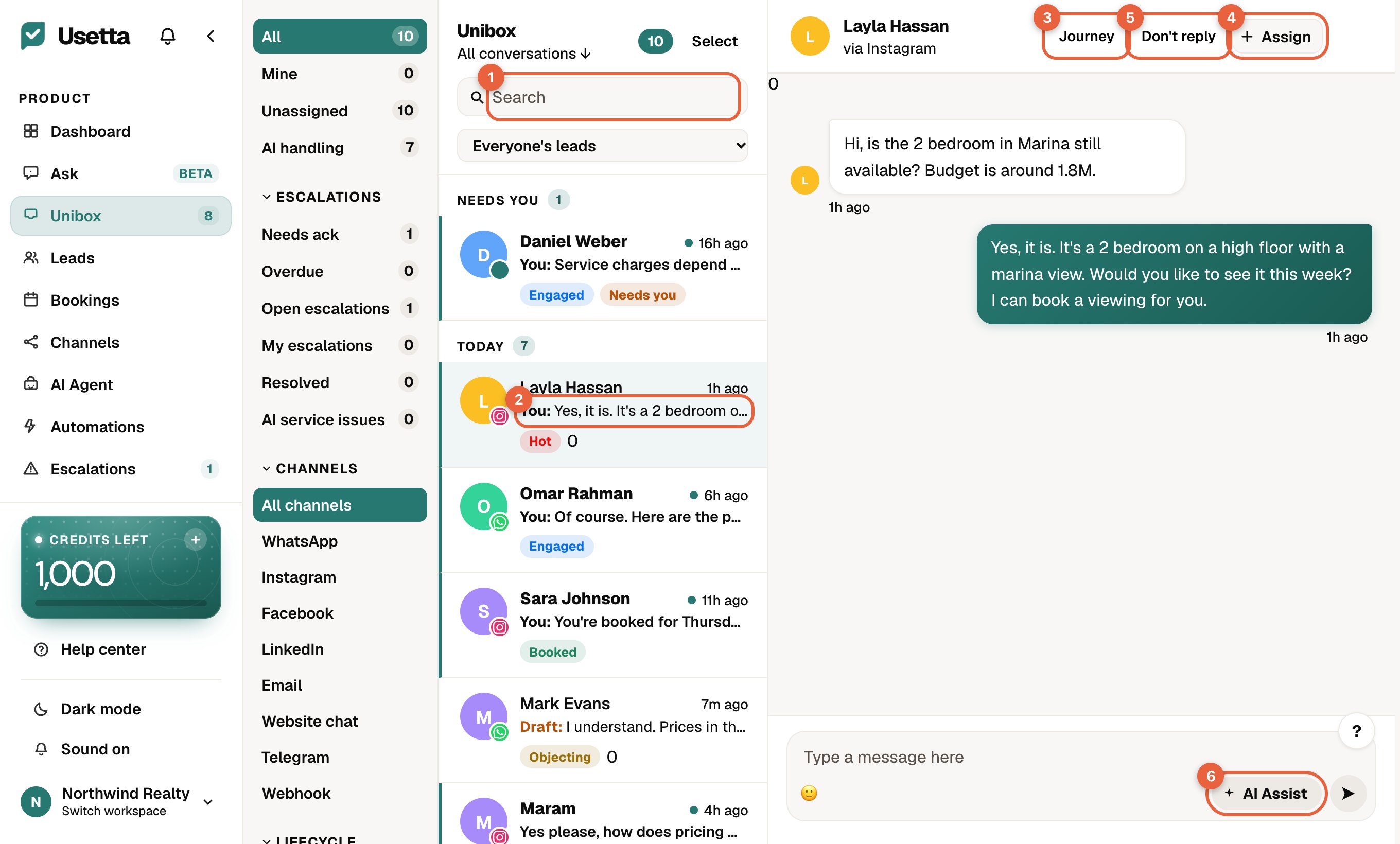Click the Search conversations field
1400x844 pixels.
tap(602, 97)
